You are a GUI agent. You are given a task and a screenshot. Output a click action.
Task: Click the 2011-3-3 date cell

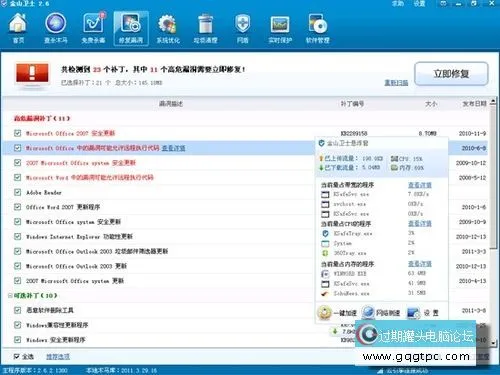[474, 252]
